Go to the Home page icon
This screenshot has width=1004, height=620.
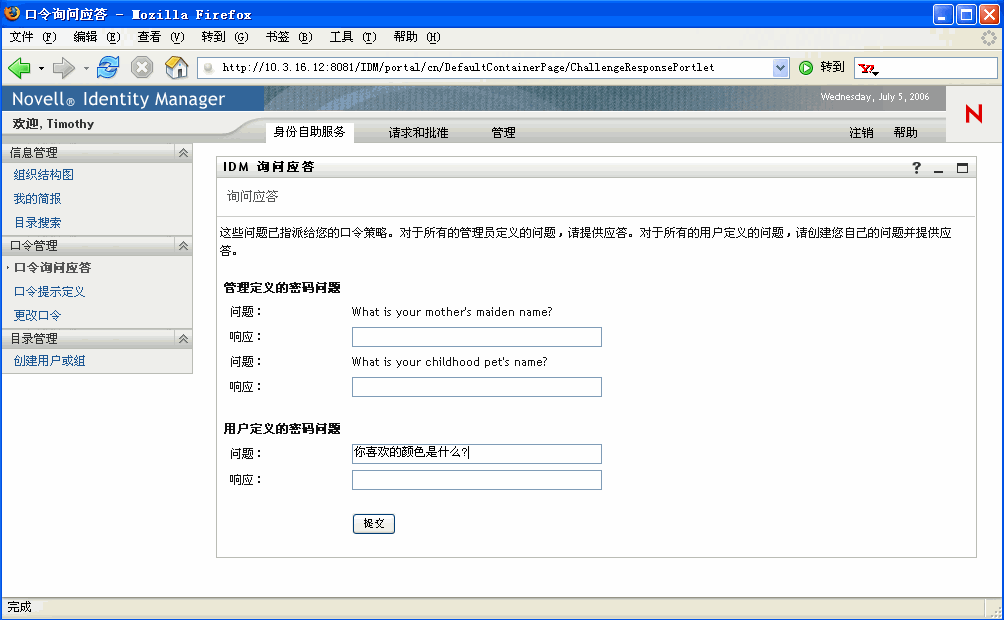pos(176,67)
